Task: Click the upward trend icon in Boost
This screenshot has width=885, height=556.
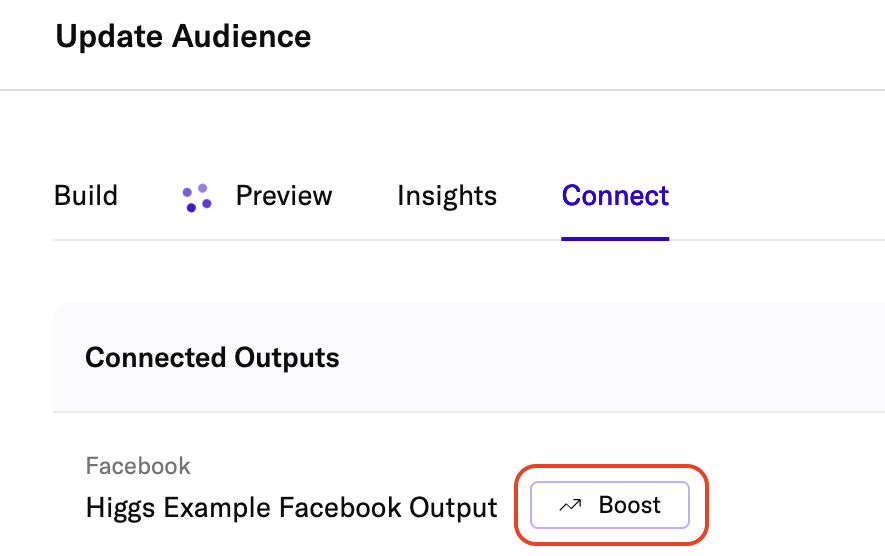Action: [570, 506]
